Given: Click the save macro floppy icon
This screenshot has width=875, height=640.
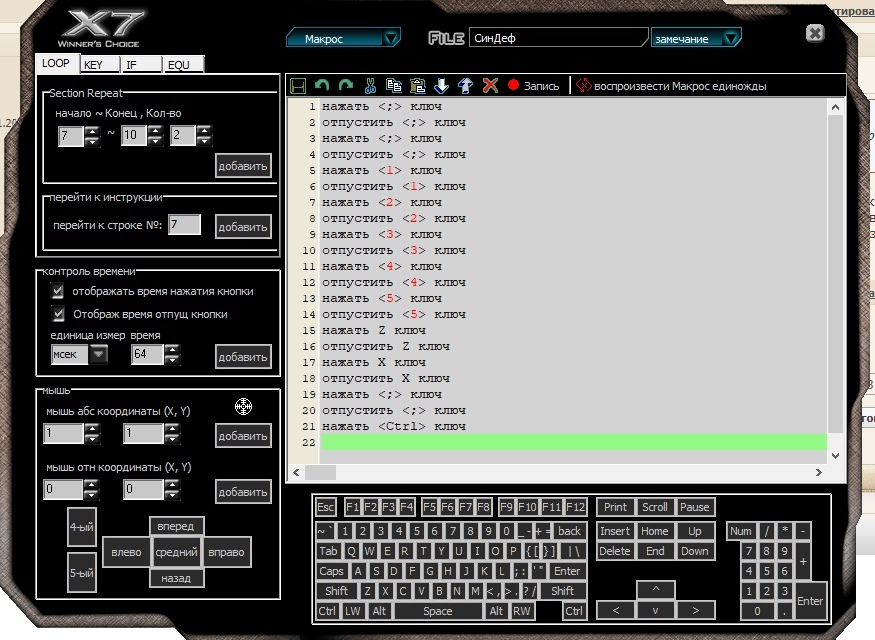Looking at the screenshot, I should 298,86.
